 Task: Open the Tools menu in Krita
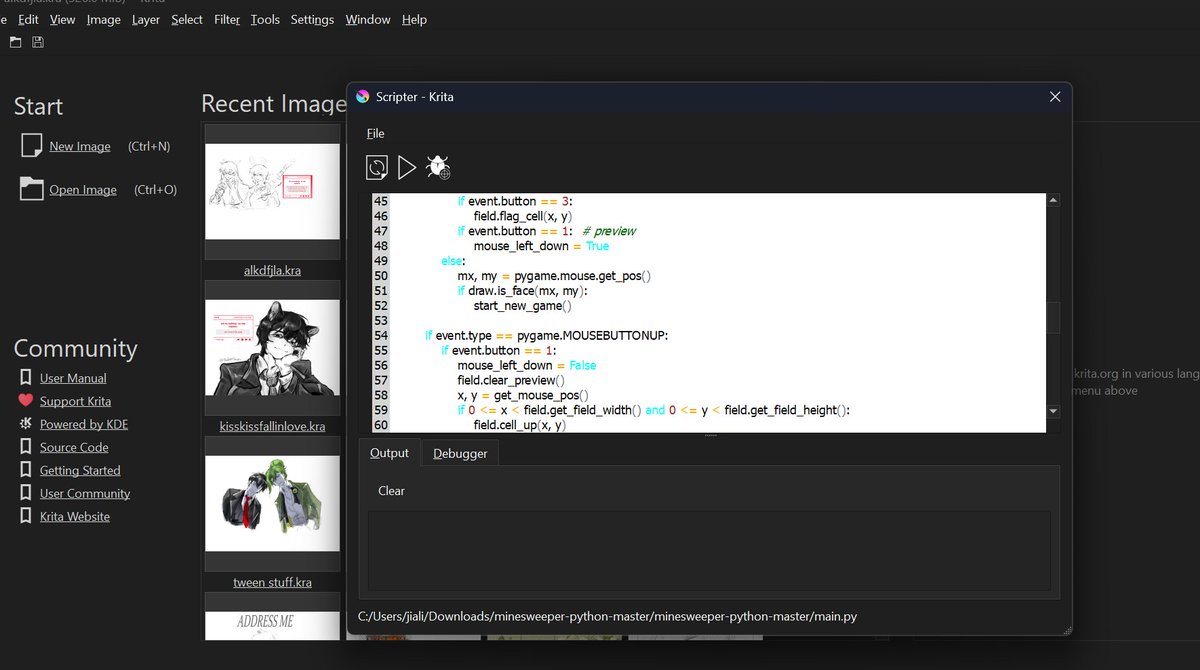click(265, 19)
